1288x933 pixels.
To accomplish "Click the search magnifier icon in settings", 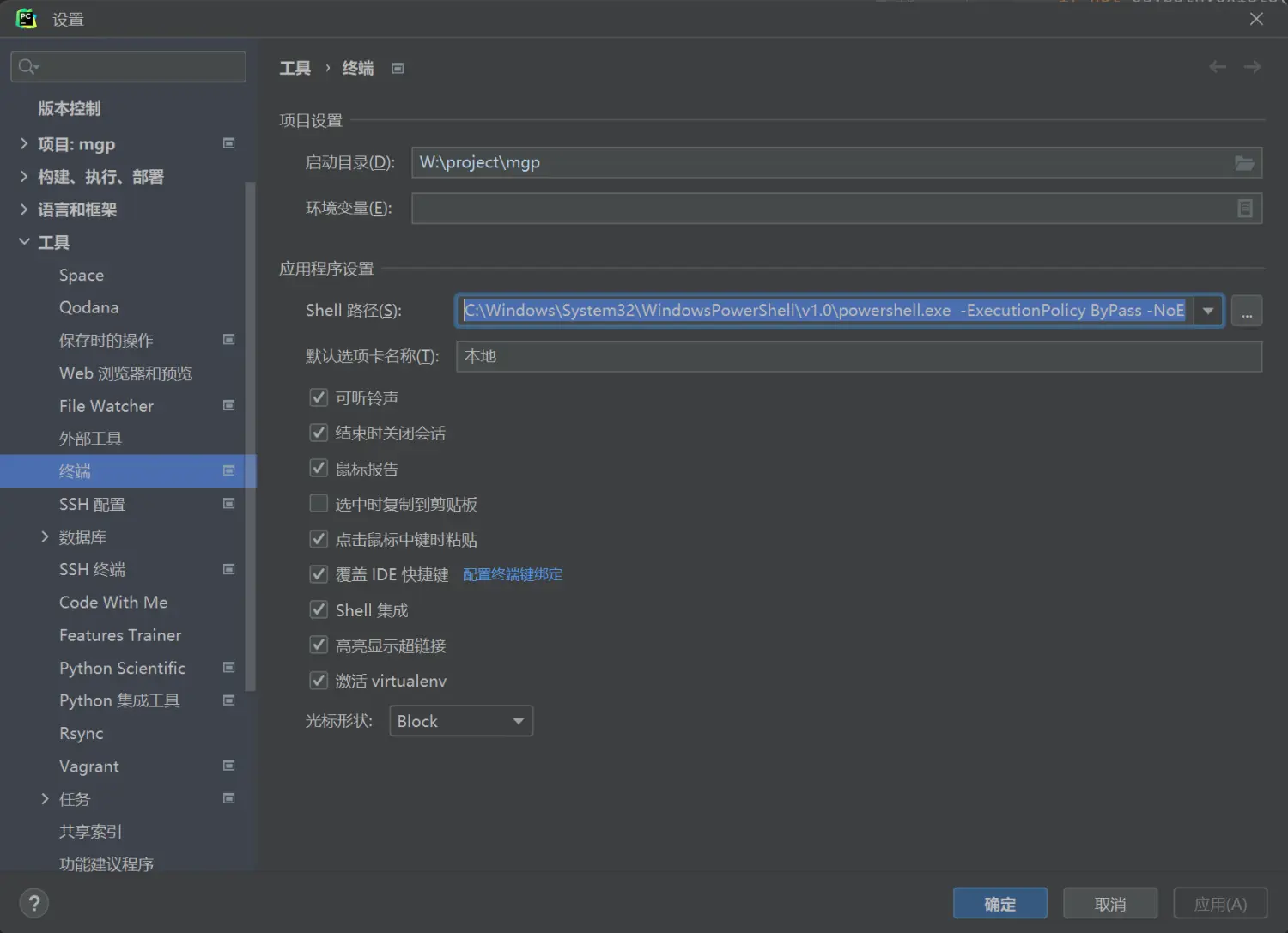I will (27, 67).
